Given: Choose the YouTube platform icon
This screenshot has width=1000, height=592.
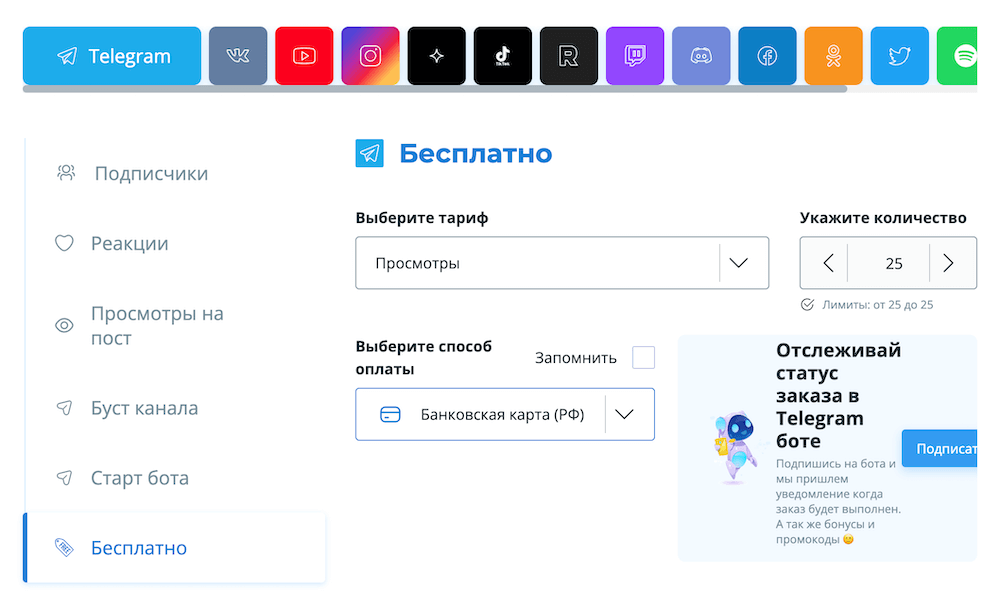Looking at the screenshot, I should click(304, 56).
